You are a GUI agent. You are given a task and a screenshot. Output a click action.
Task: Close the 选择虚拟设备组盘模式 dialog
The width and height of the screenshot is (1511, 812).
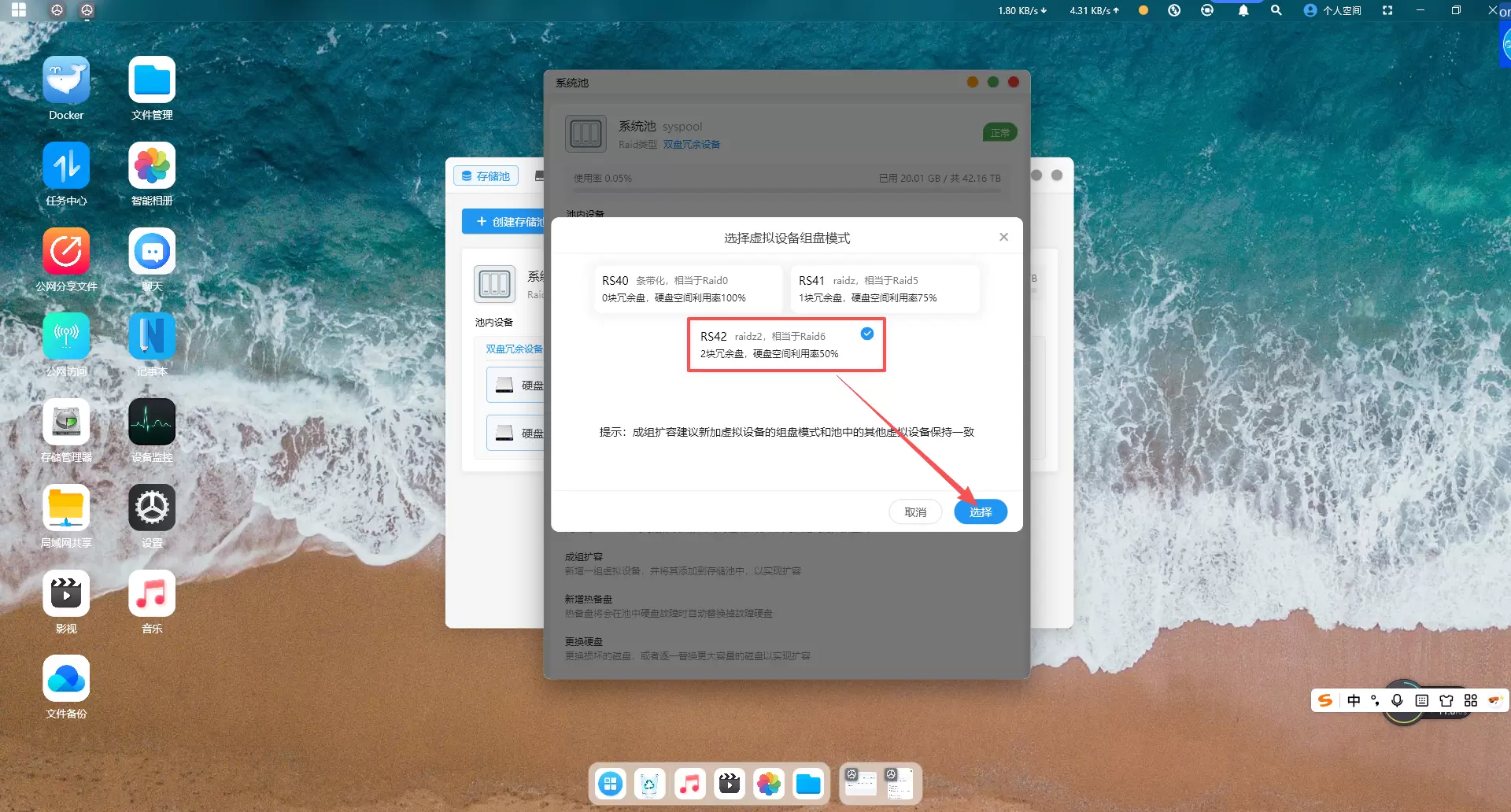click(x=1003, y=237)
